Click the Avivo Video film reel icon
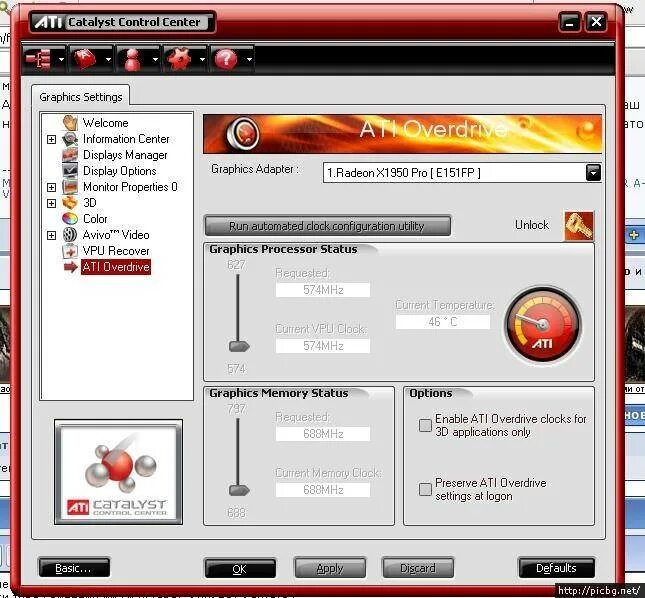Image resolution: width=645 pixels, height=598 pixels. coord(70,235)
